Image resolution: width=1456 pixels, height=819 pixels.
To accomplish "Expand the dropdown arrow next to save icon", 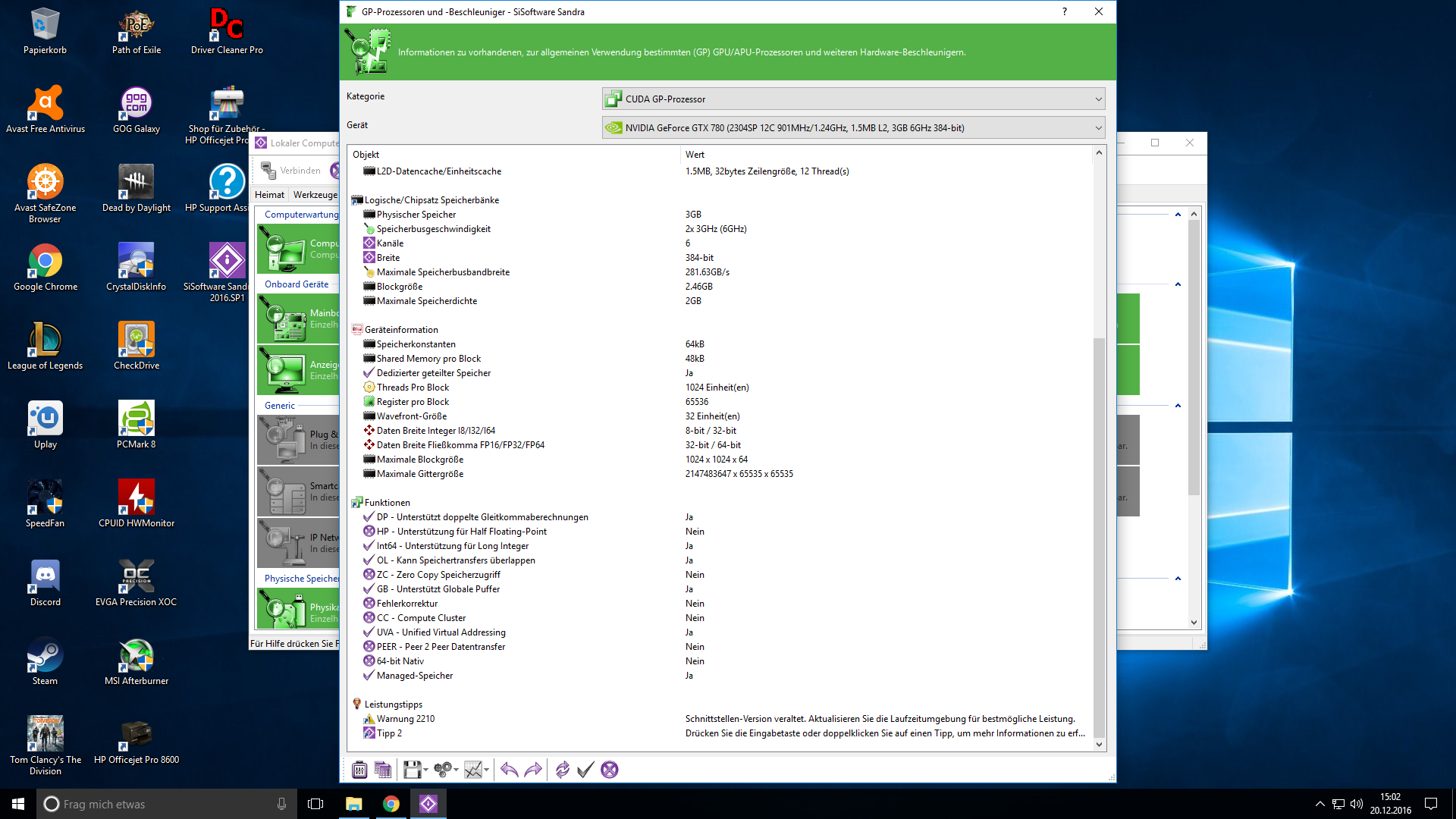I will 425,770.
